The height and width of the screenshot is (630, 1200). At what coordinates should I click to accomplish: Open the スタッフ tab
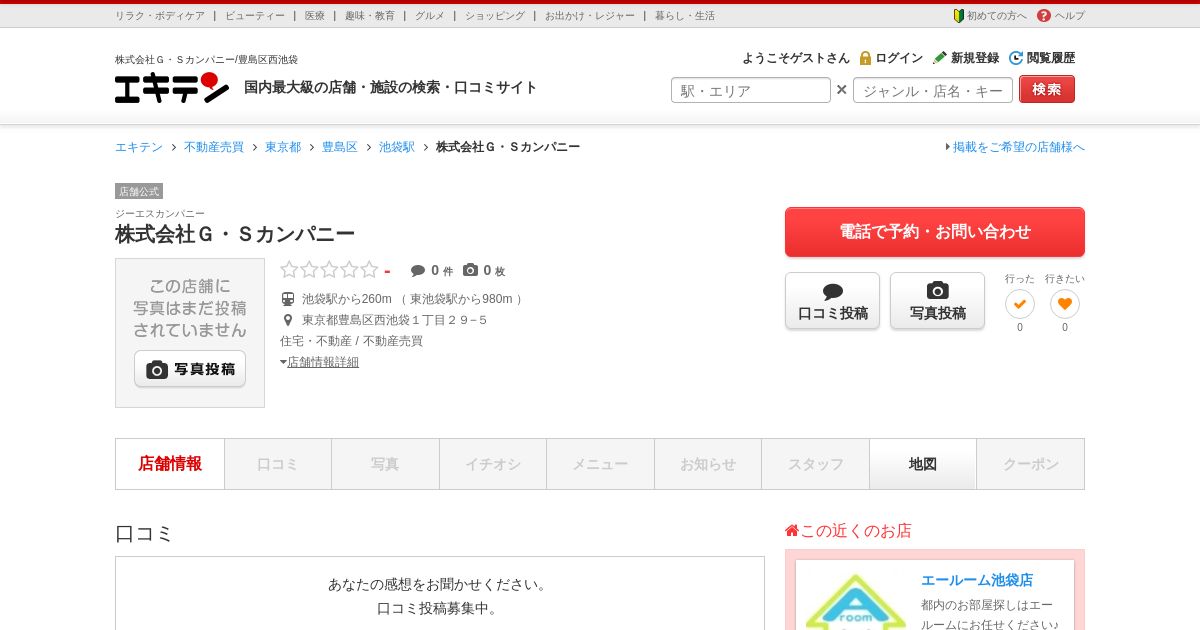816,464
